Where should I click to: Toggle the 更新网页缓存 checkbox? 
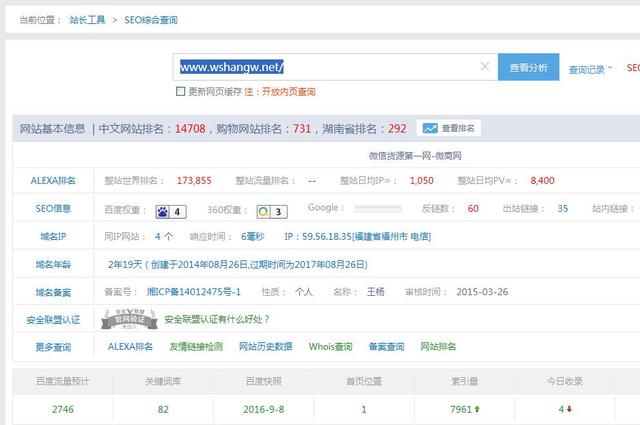click(x=180, y=91)
